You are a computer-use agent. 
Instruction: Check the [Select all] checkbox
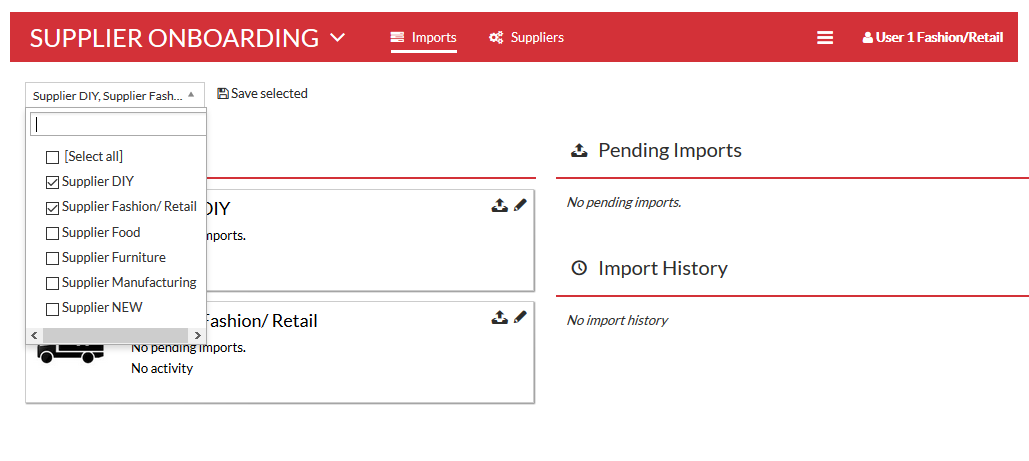[52, 158]
